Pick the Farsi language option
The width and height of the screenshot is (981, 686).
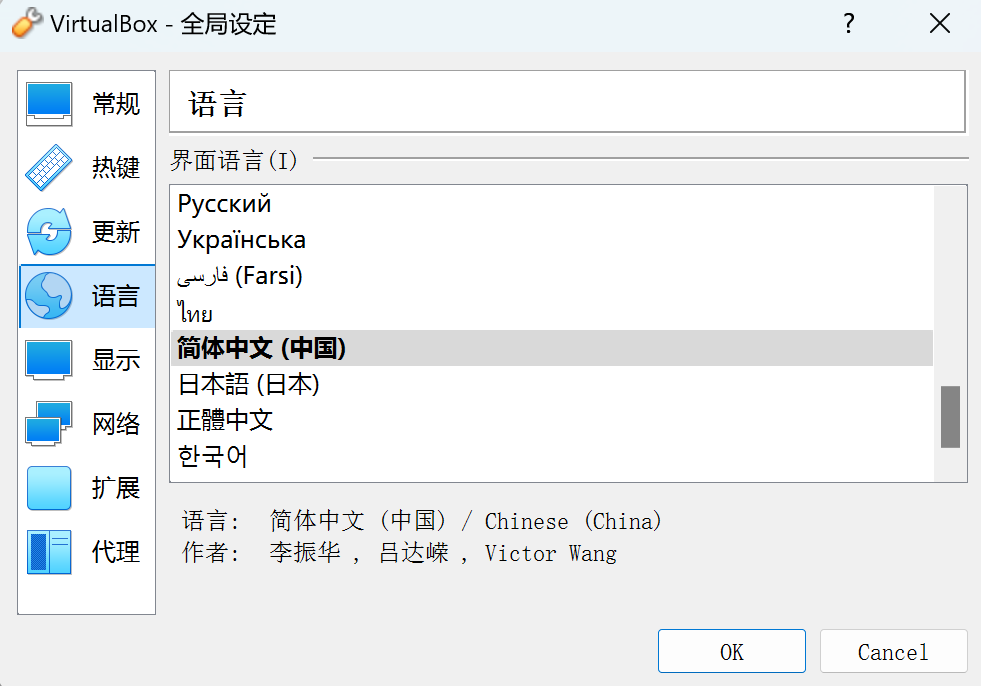point(552,276)
